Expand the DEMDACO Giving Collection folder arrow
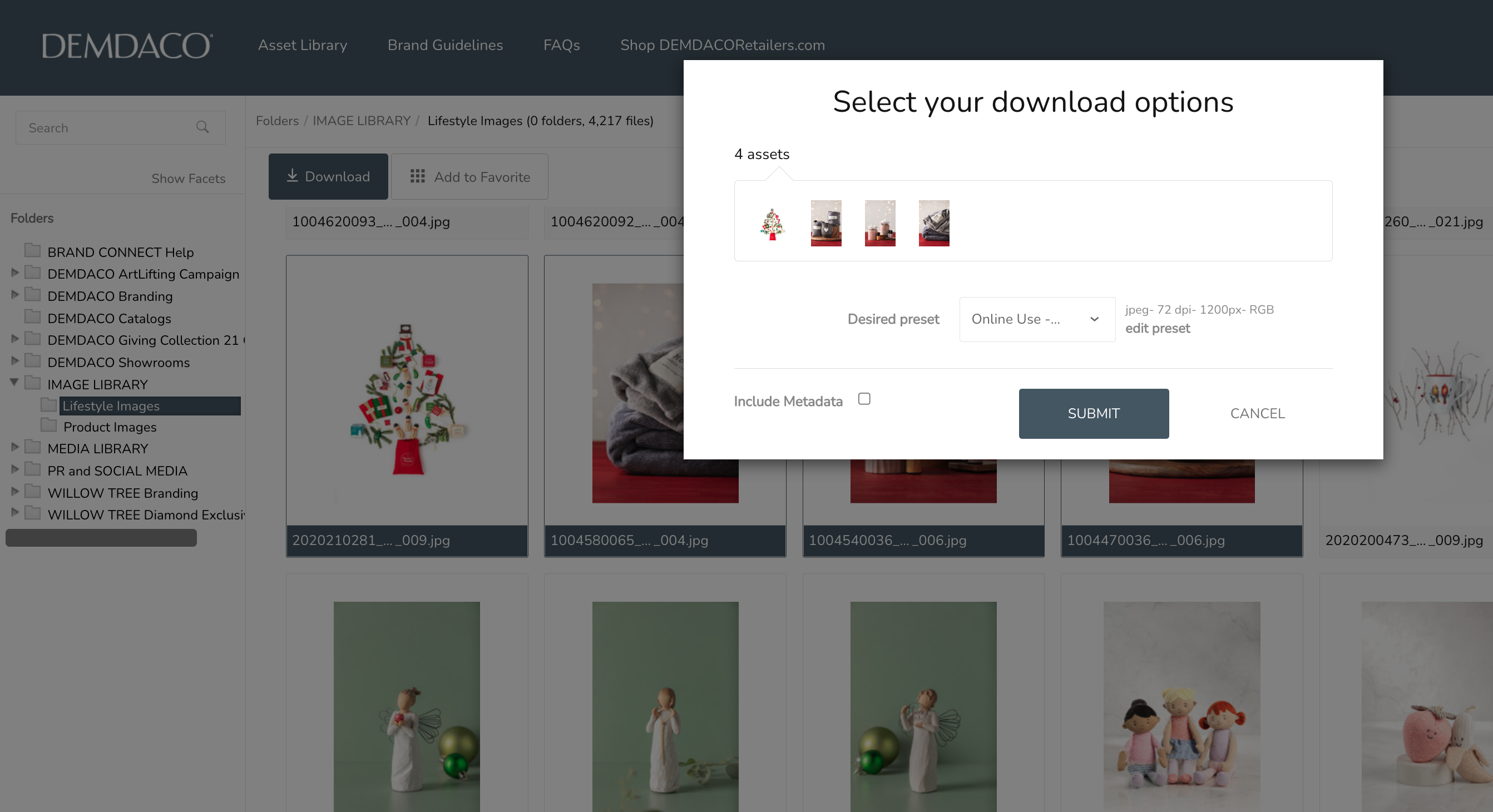 [15, 339]
